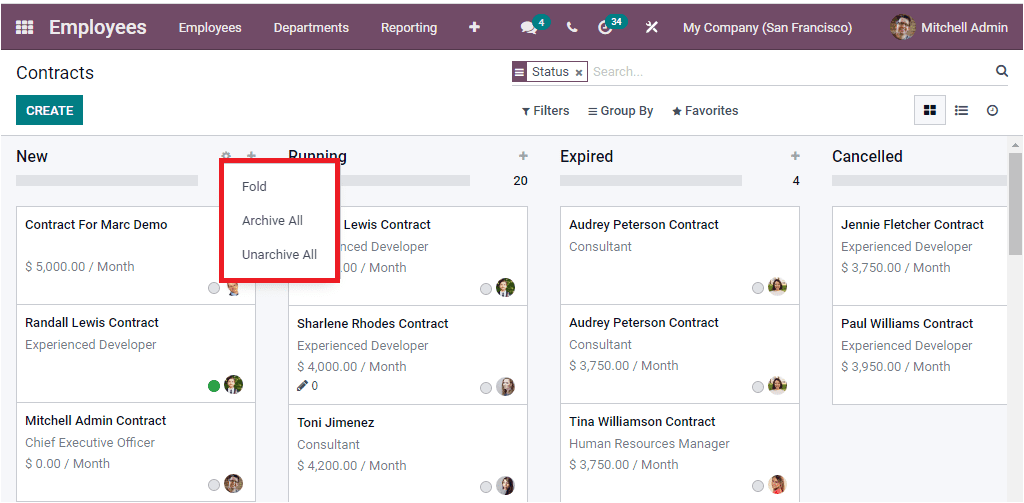The width and height of the screenshot is (1024, 503).
Task: Click the phone call icon
Action: click(x=572, y=27)
